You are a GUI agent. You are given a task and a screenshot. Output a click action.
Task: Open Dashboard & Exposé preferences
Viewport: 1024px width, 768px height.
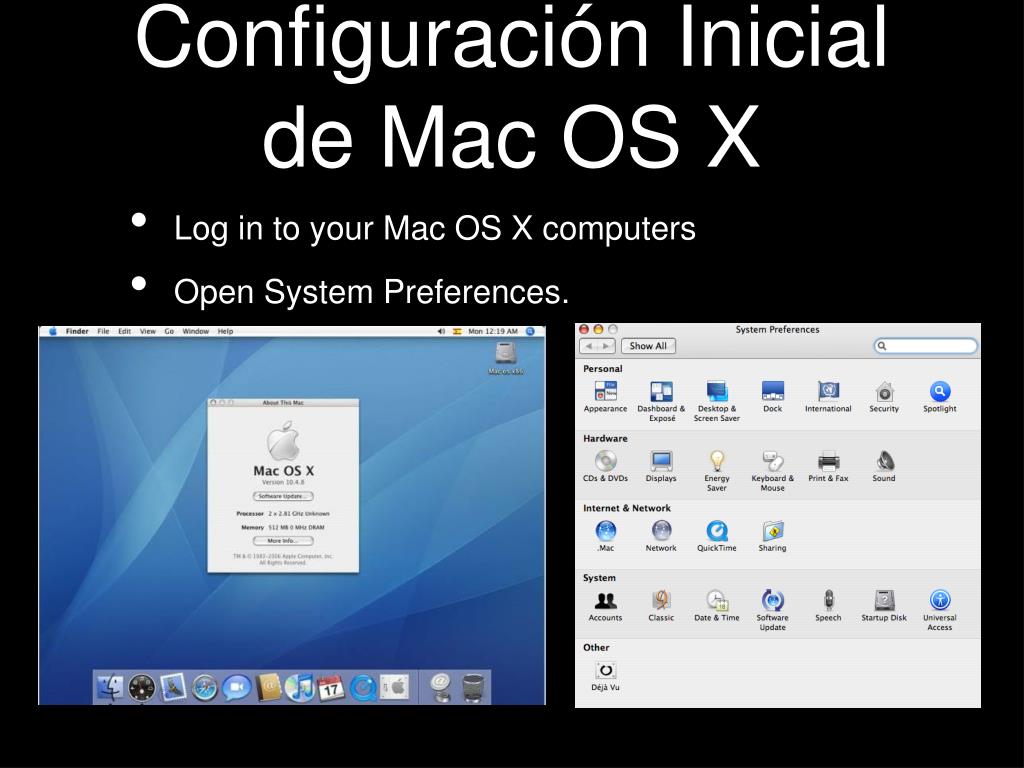coord(661,401)
